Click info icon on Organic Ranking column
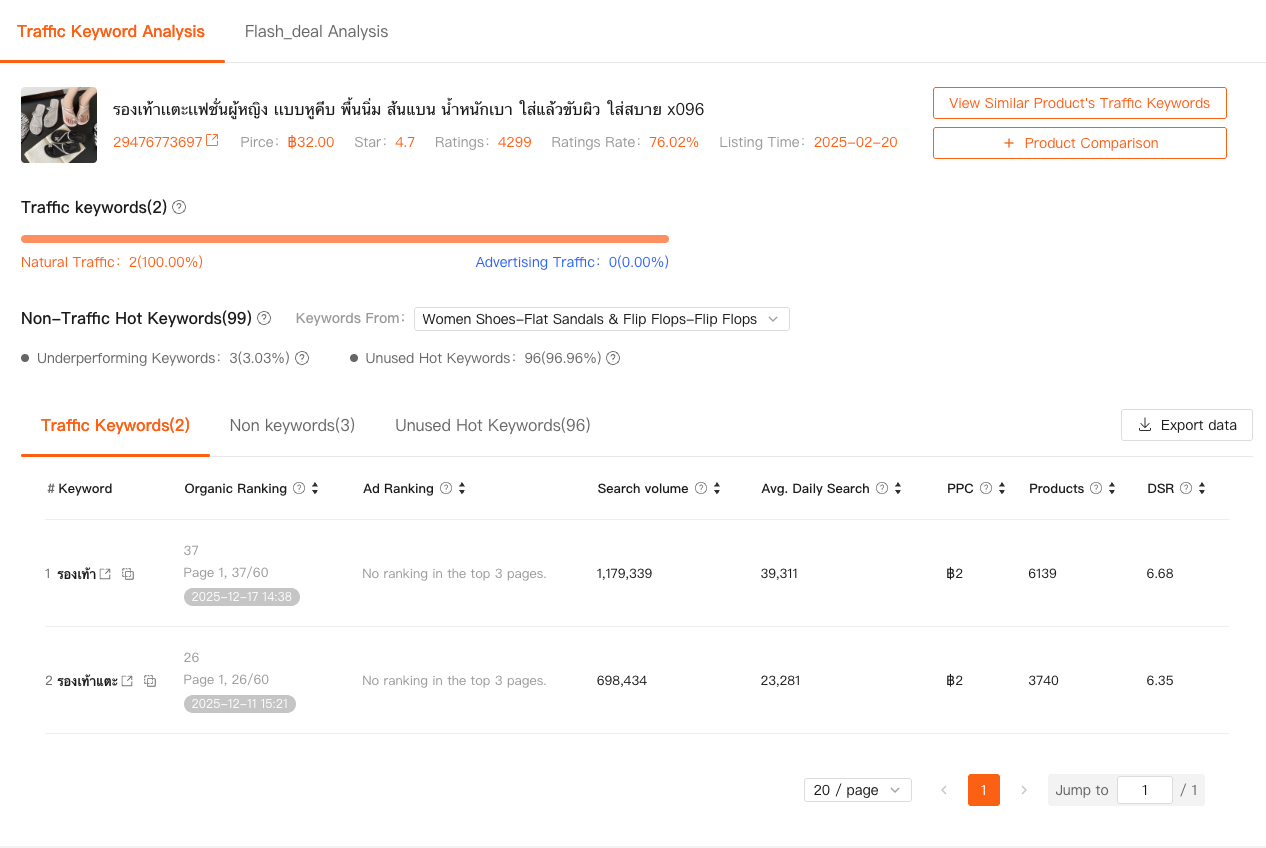 pyautogui.click(x=298, y=488)
